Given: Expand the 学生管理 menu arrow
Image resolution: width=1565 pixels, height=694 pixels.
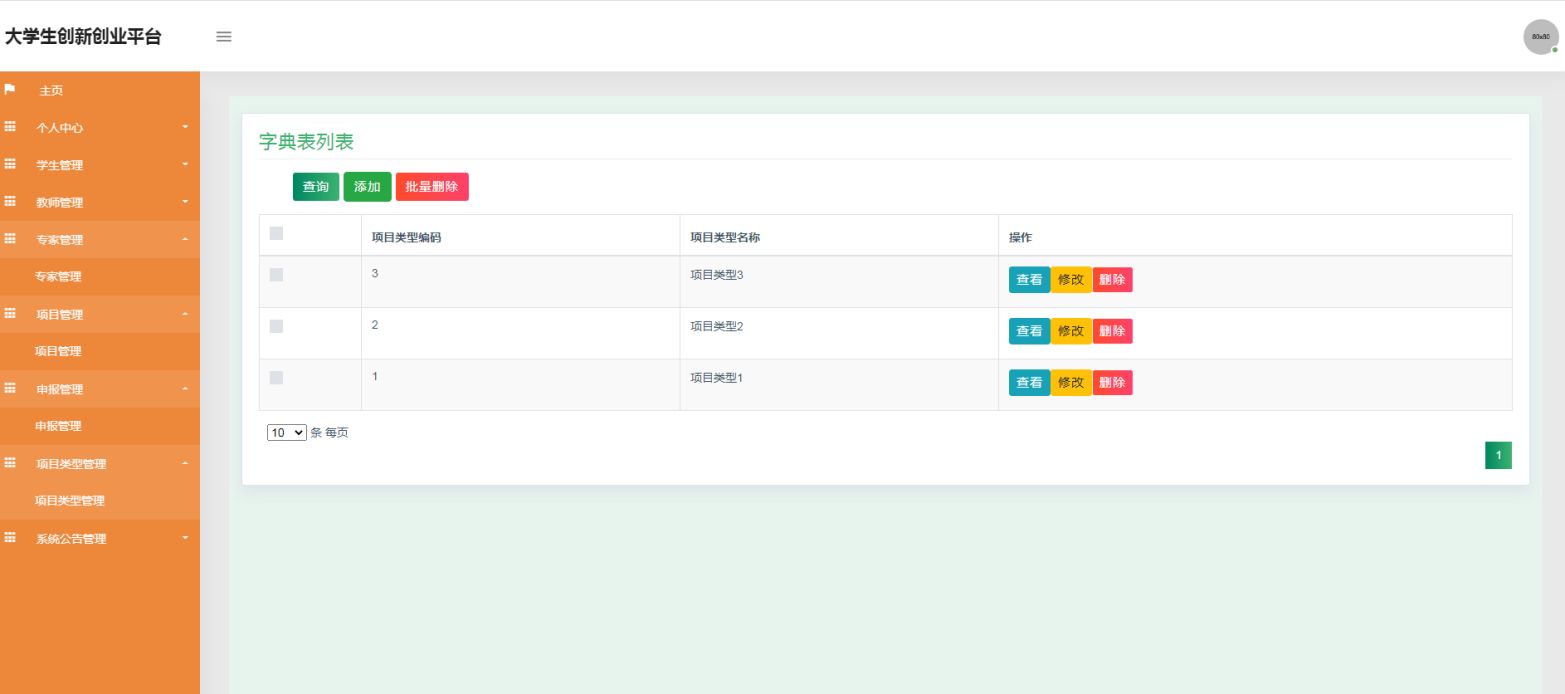Looking at the screenshot, I should tap(185, 164).
